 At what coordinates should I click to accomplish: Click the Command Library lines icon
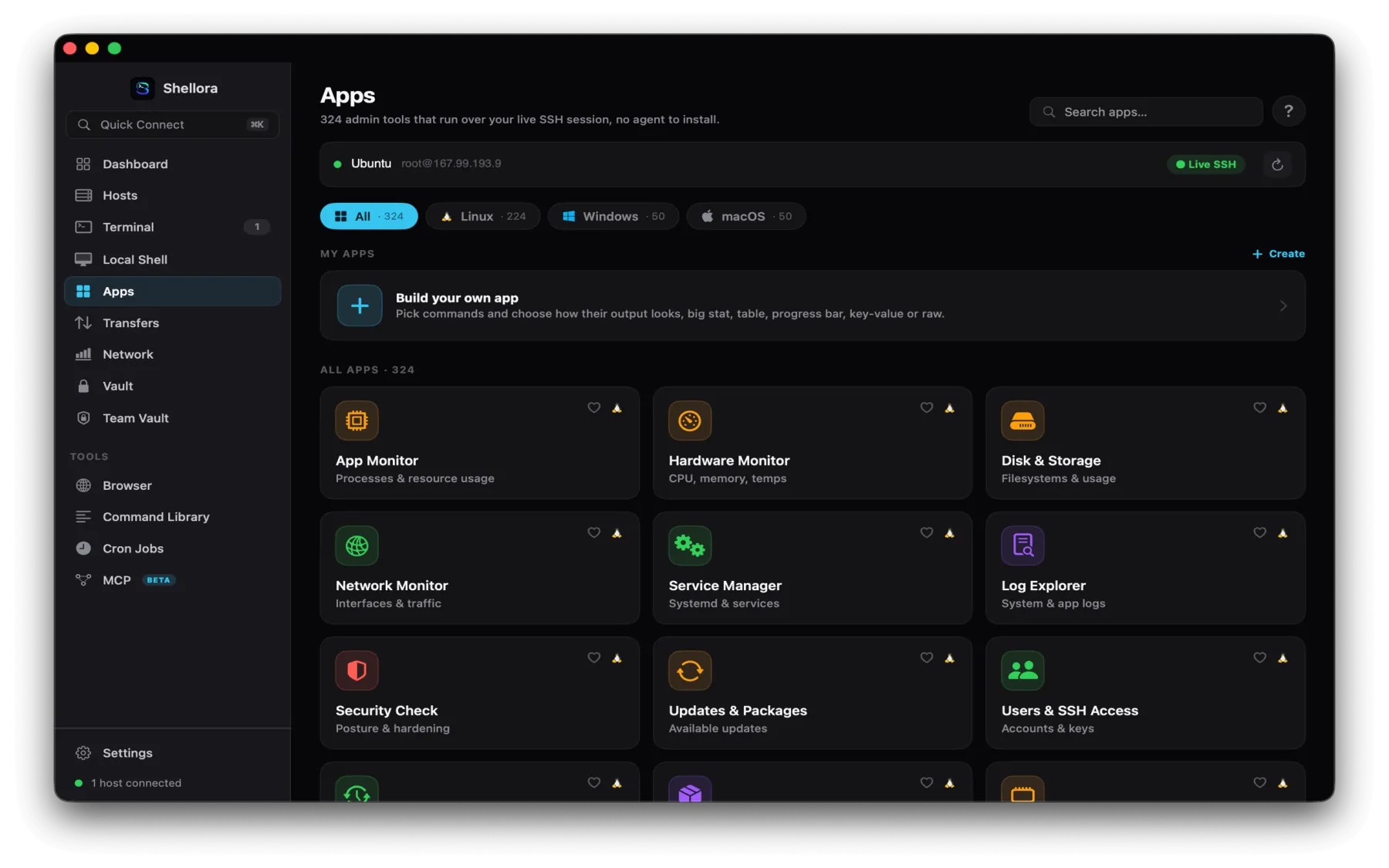83,517
